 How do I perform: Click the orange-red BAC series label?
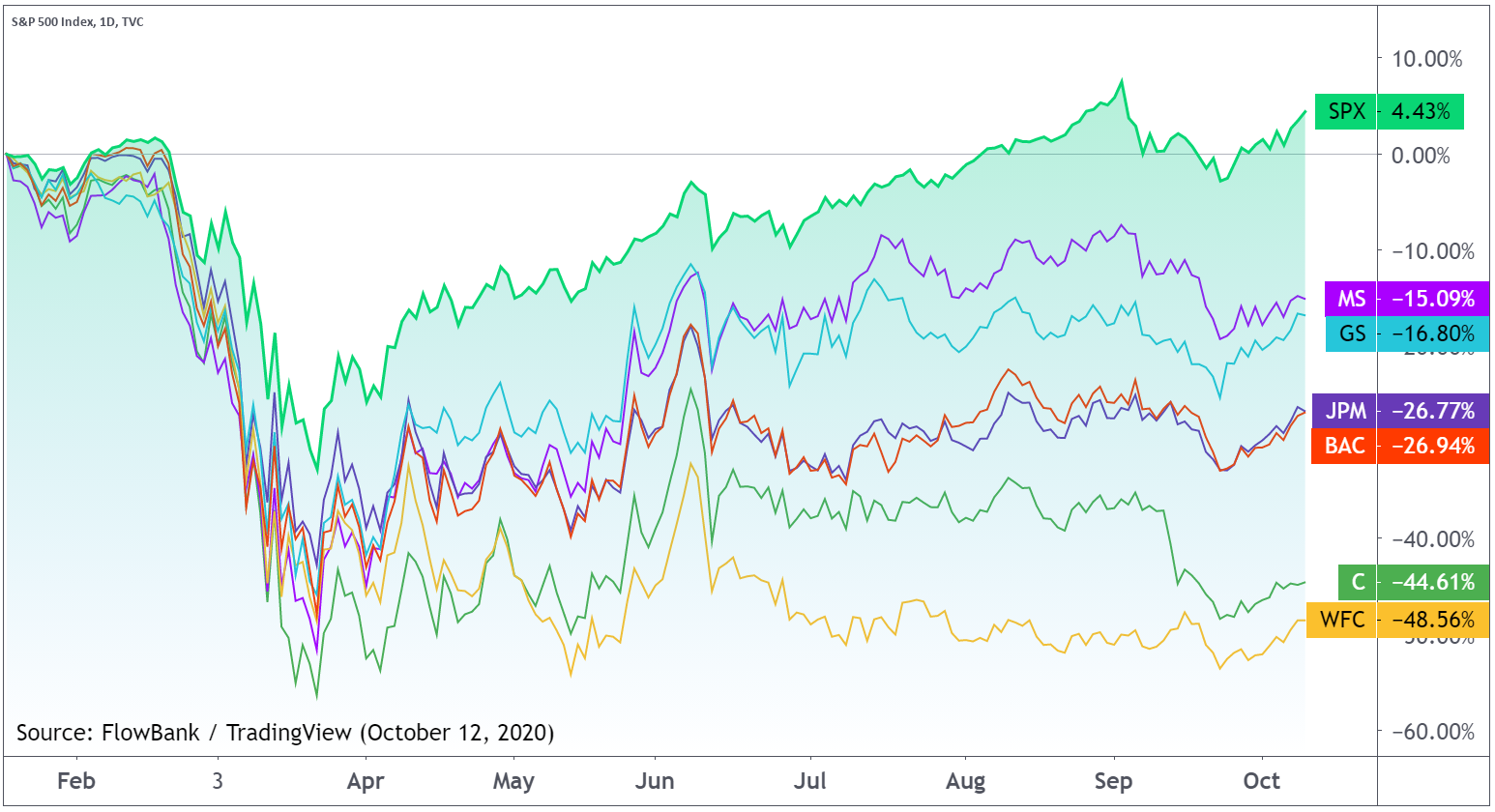(x=1344, y=446)
